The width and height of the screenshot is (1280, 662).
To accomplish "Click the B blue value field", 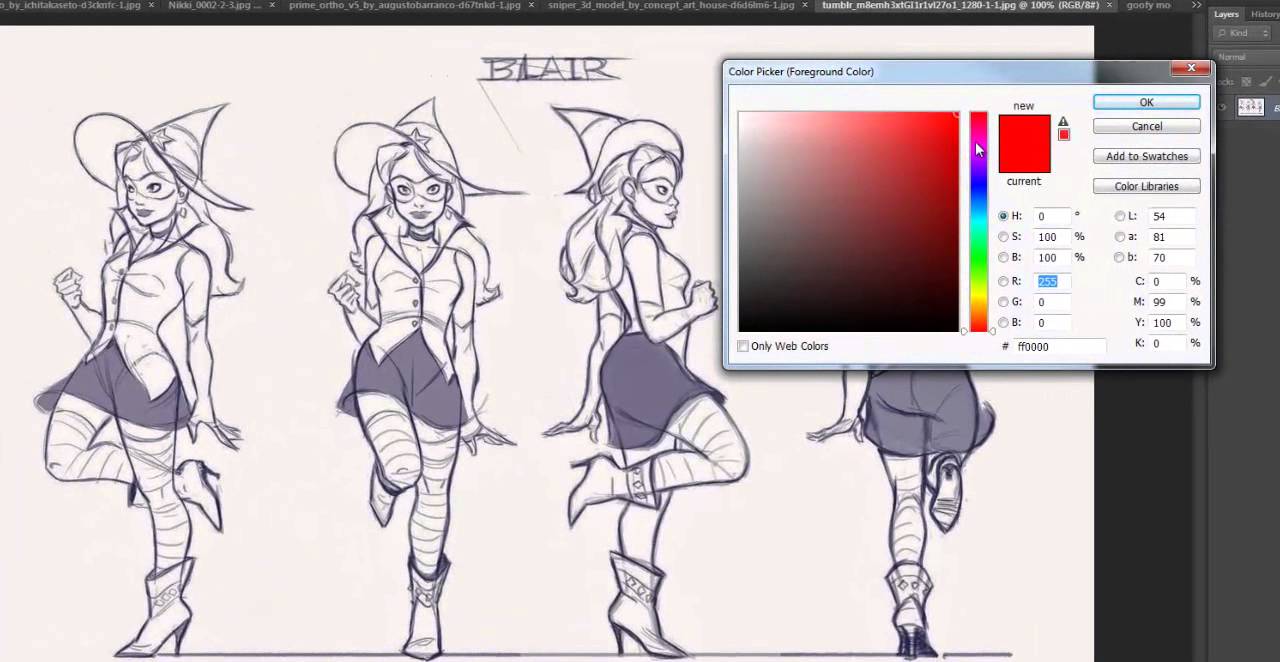I will [x=1053, y=322].
